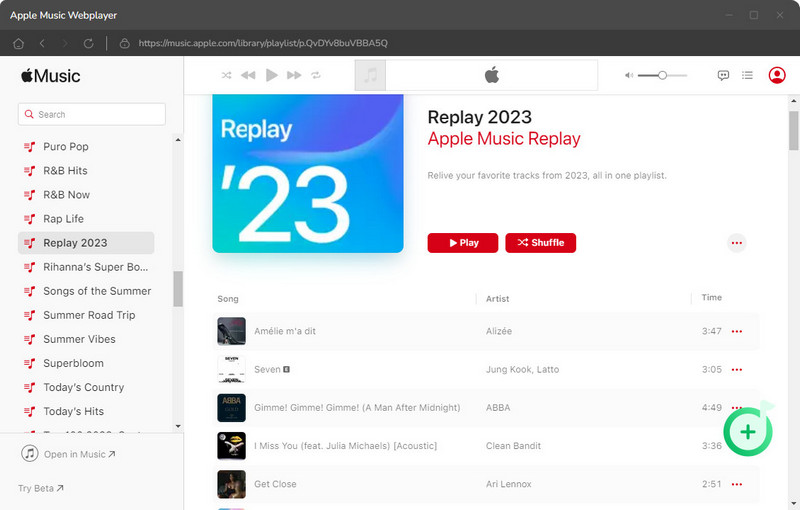
Task: Click sidebar scroll down arrow
Action: (178, 426)
